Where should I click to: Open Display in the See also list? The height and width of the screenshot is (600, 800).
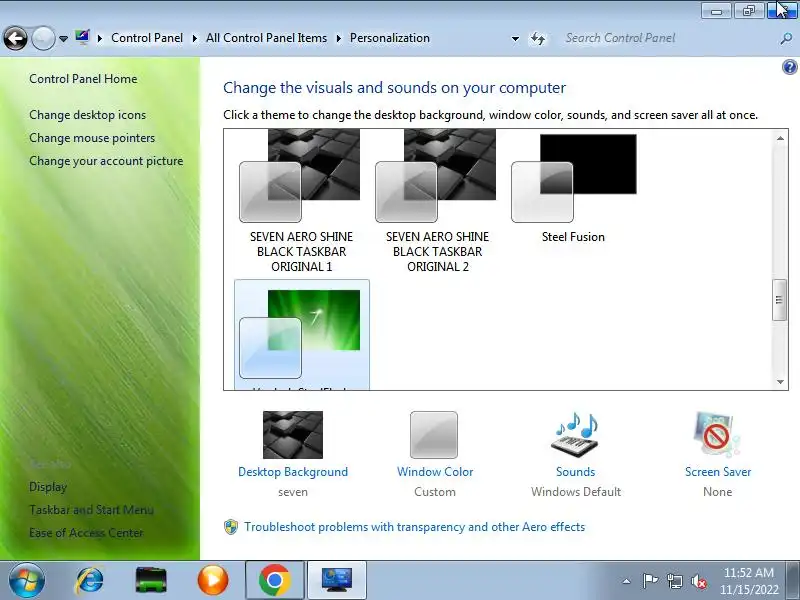point(48,487)
